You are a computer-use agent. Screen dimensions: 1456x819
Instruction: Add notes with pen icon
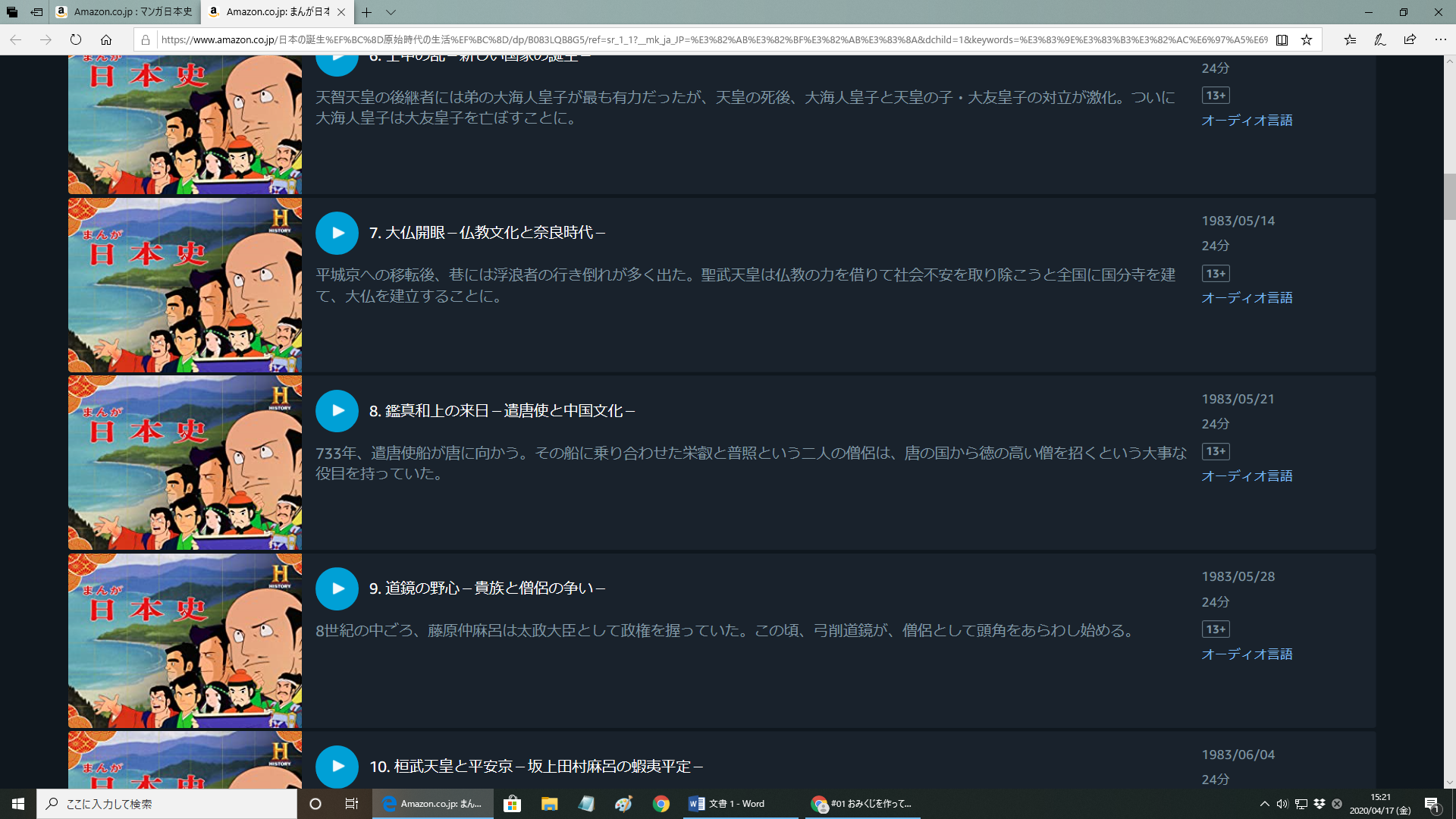coord(1380,39)
